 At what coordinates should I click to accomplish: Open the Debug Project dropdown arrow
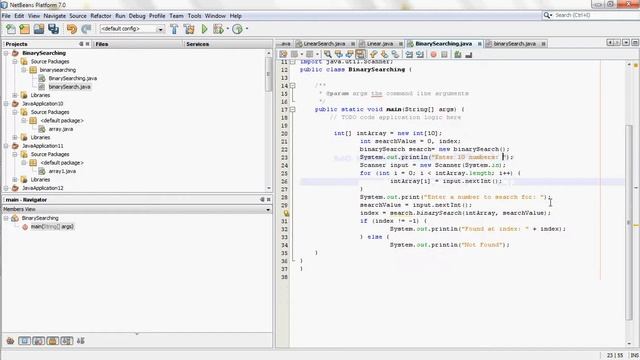click(x=228, y=29)
